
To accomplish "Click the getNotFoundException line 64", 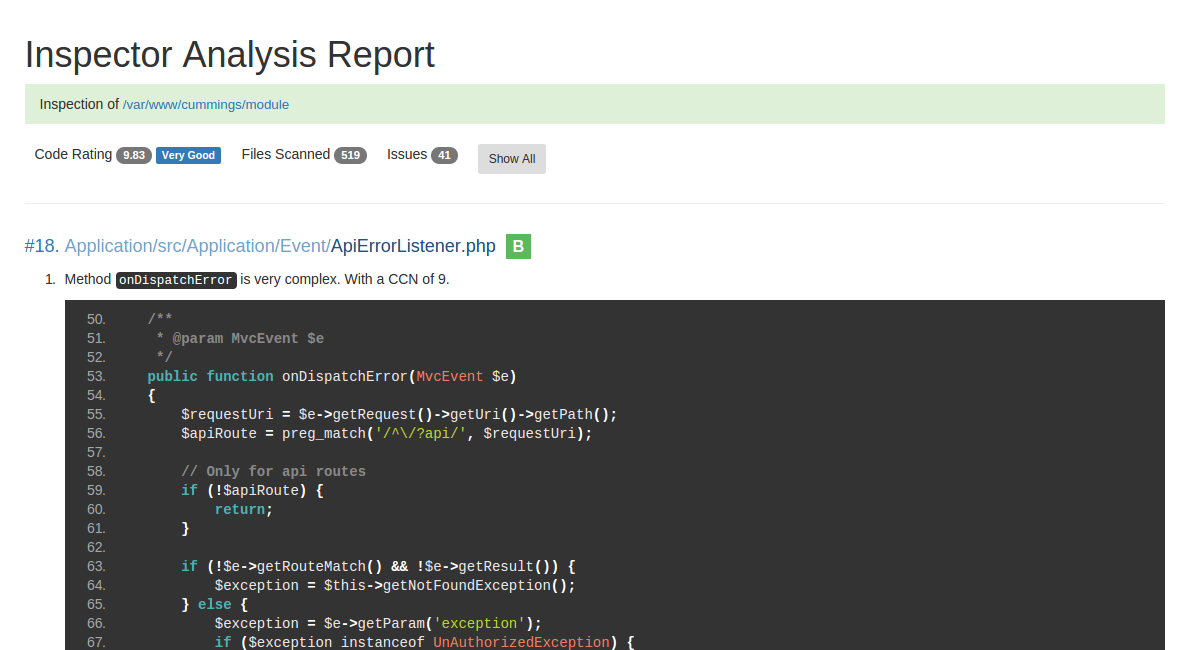I will (x=395, y=585).
